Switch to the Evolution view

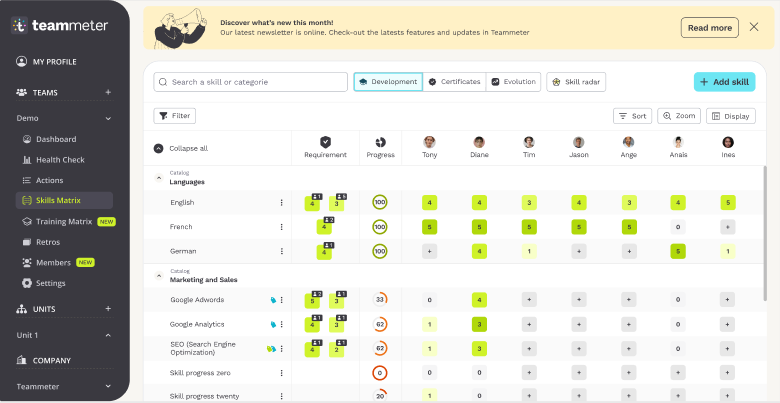[513, 82]
